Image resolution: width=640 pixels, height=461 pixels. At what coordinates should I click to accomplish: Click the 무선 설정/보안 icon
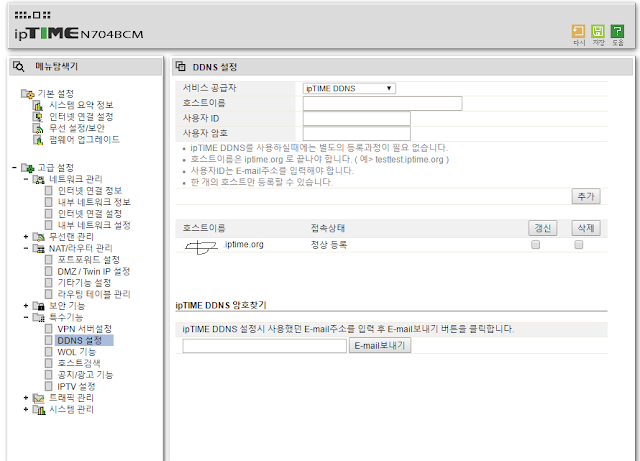[38, 128]
